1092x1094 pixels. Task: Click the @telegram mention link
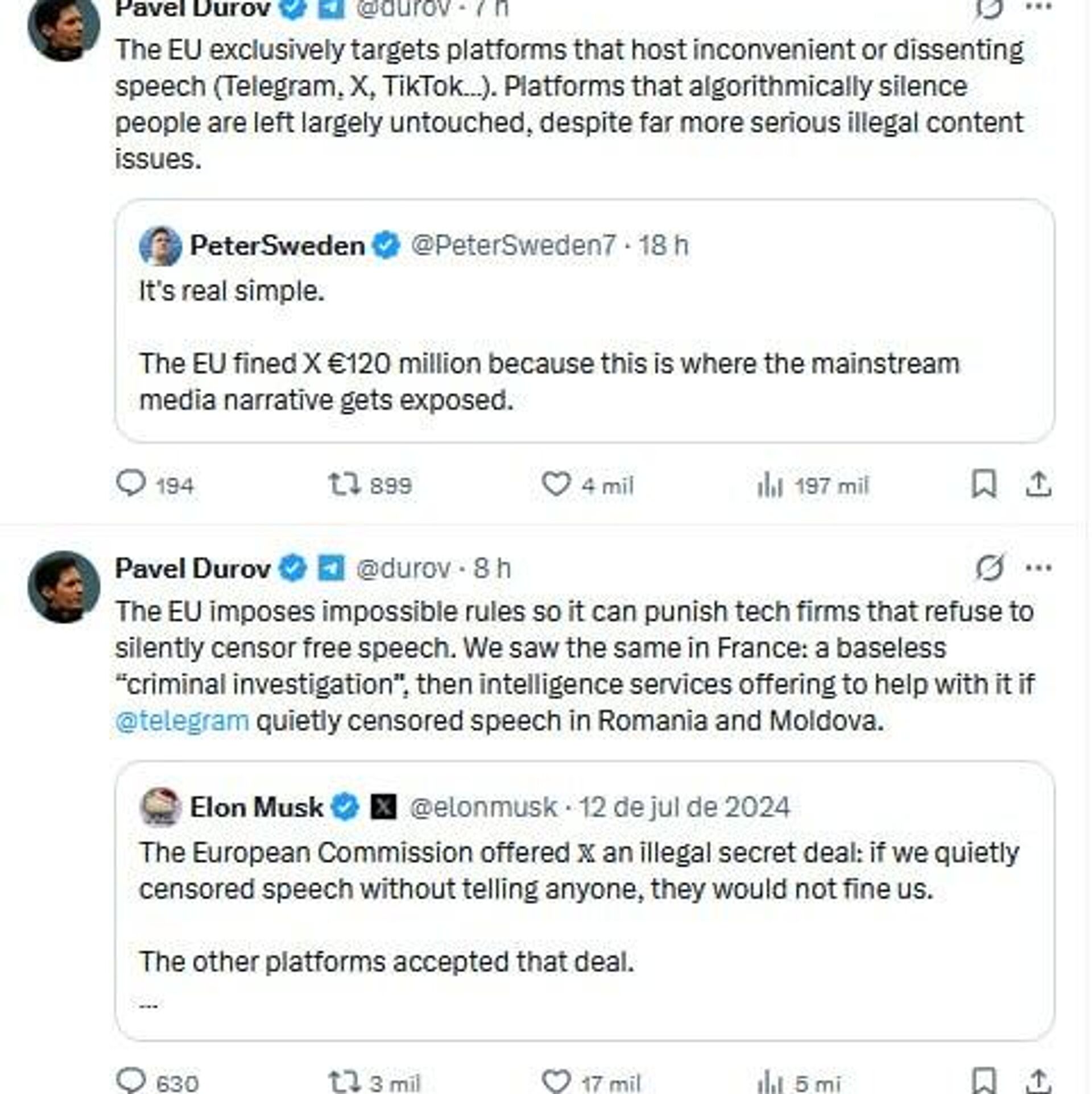[182, 721]
